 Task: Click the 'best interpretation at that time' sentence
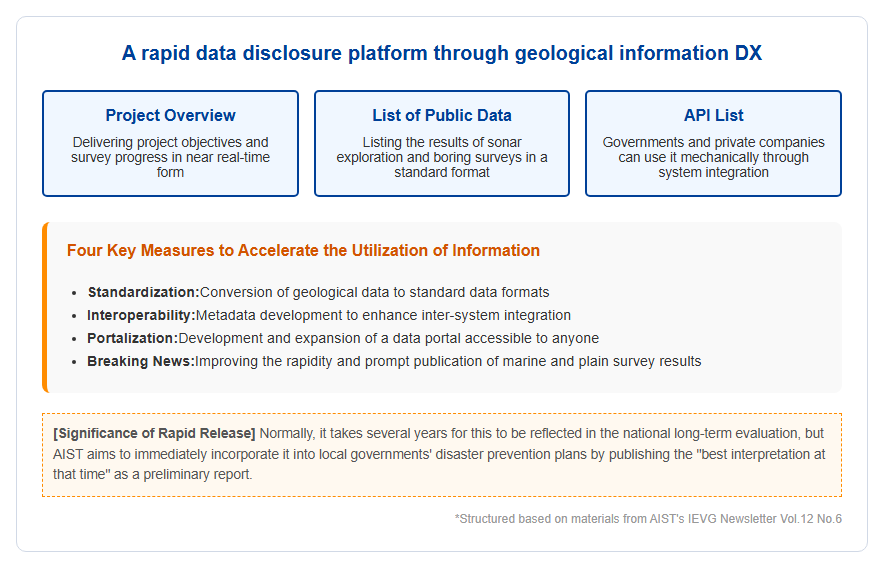coord(439,454)
